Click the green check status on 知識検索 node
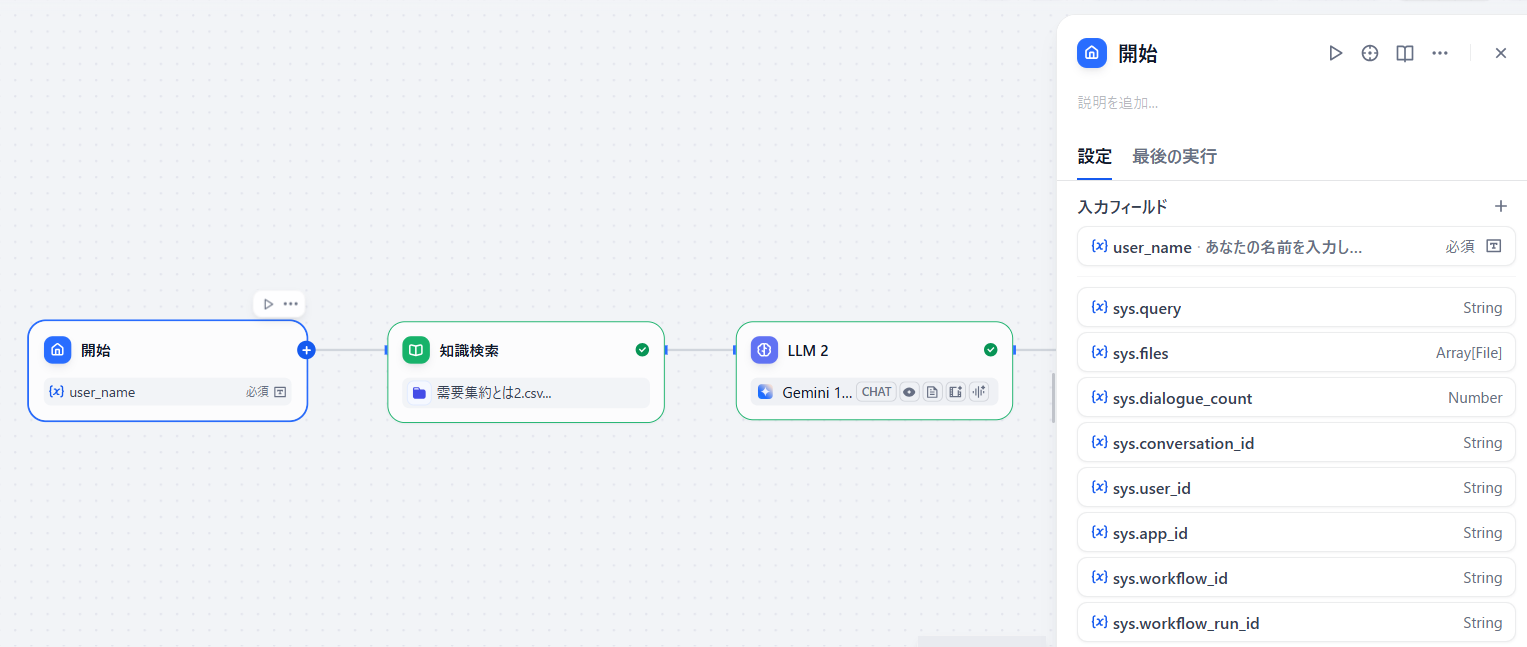 [642, 350]
